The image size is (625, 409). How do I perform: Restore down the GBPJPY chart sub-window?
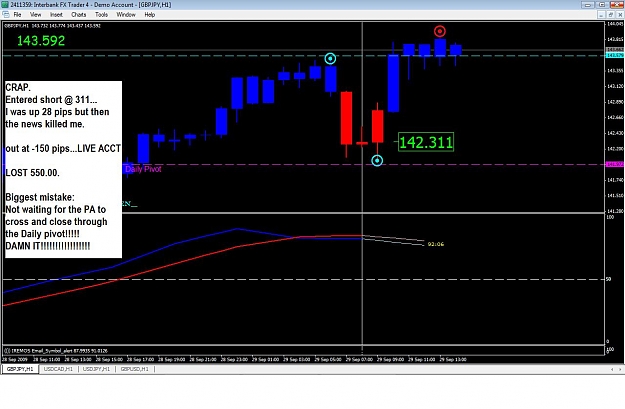point(610,15)
